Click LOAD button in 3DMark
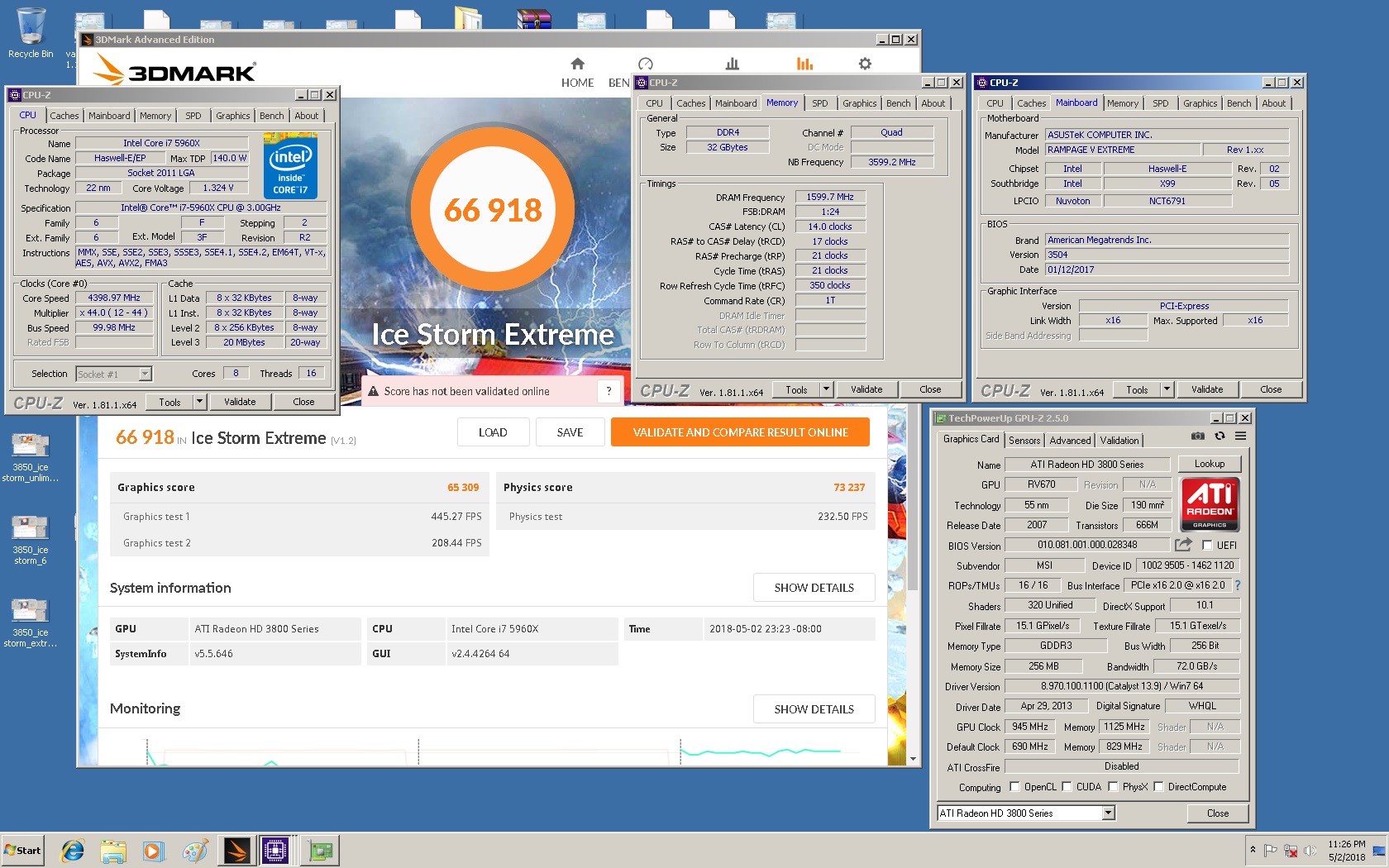 click(493, 432)
